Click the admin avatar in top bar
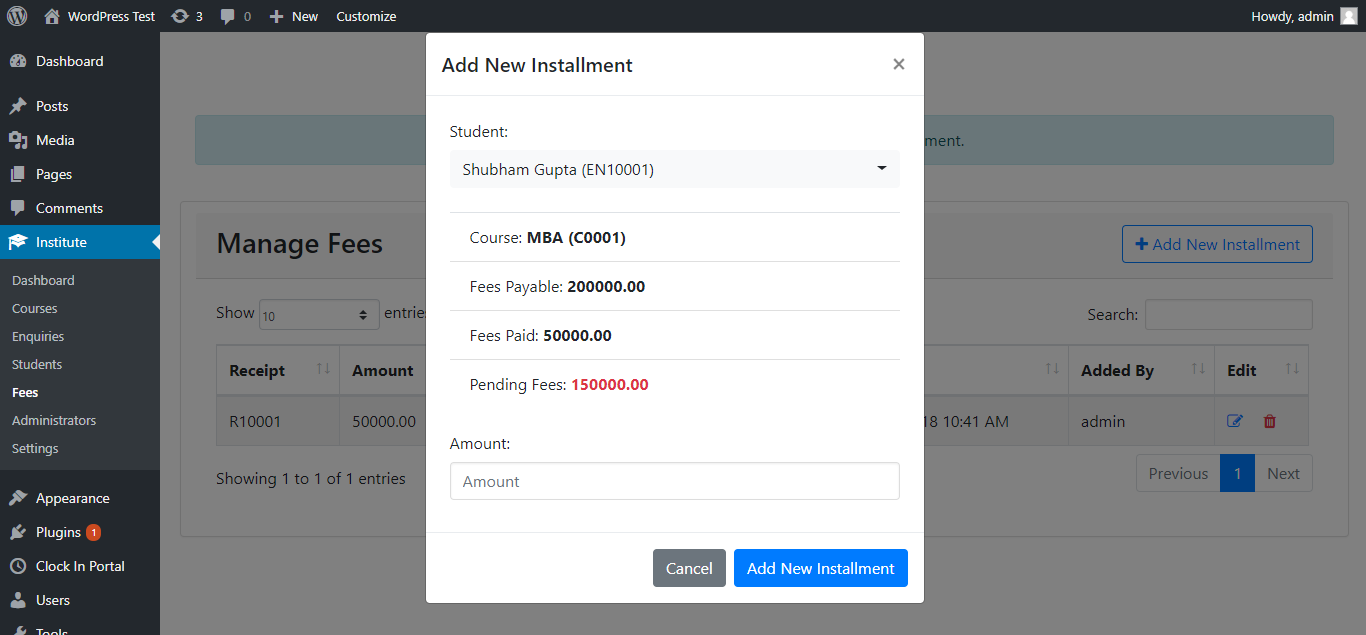Viewport: 1366px width, 635px height. [1349, 16]
